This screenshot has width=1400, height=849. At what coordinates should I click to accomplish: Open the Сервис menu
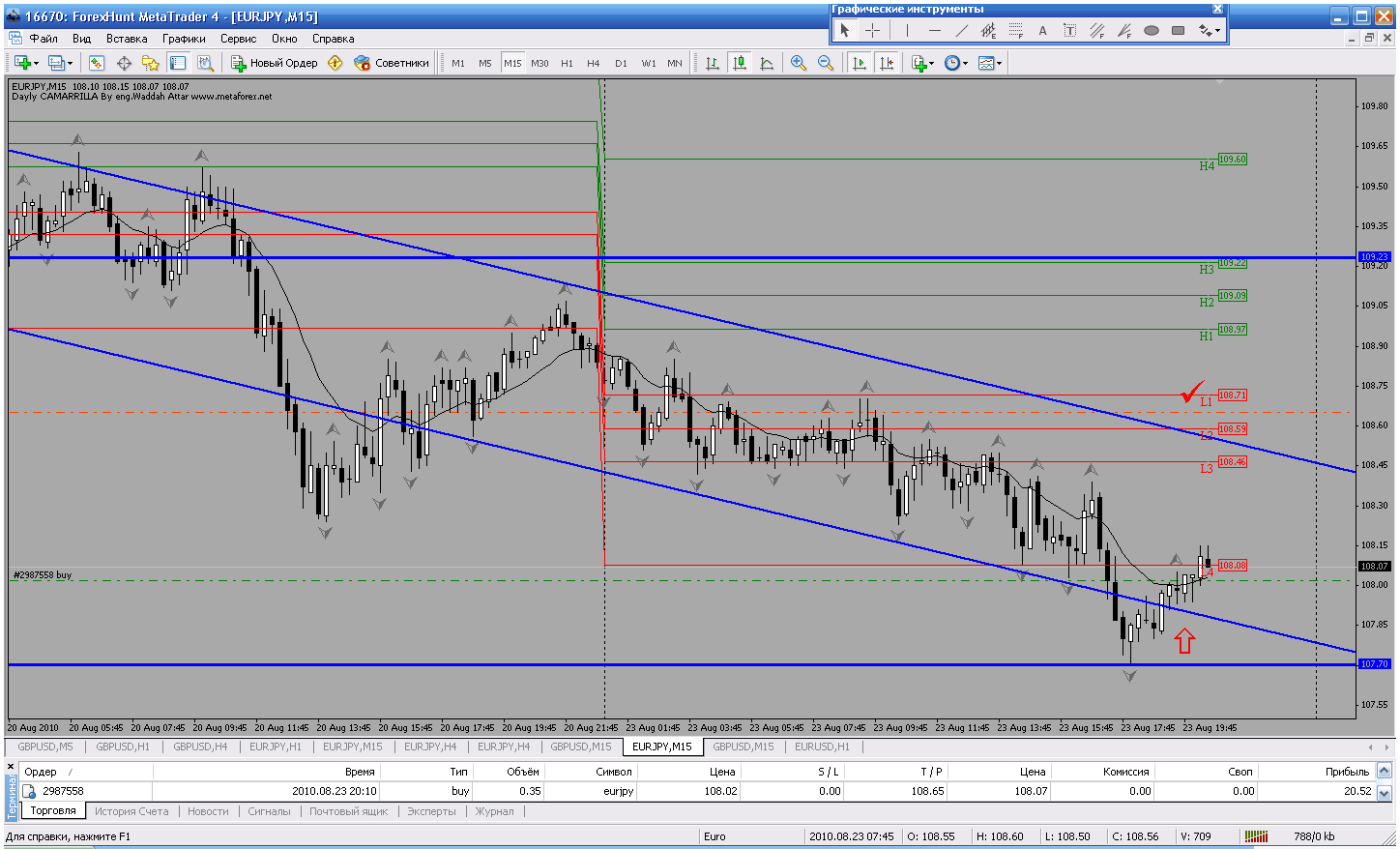238,39
